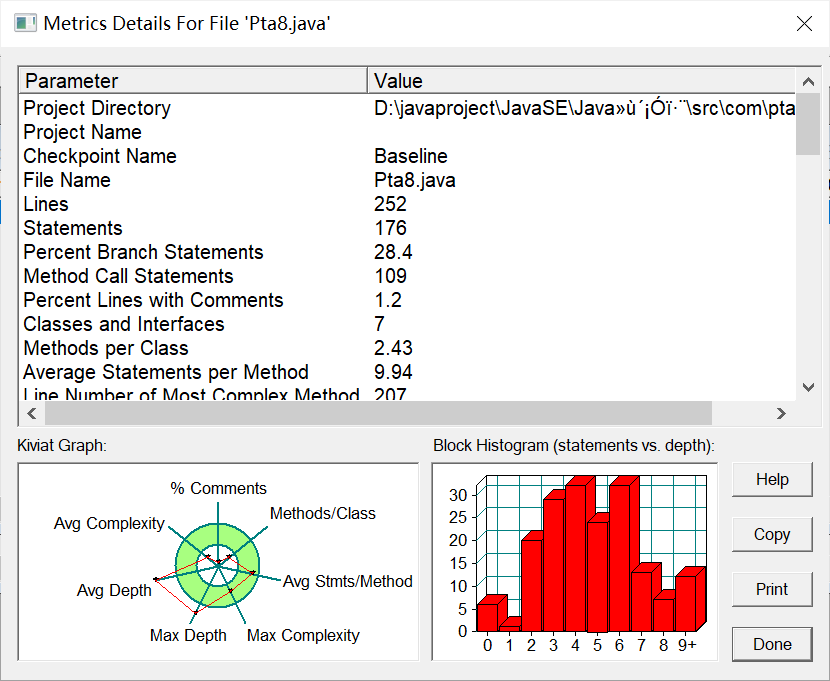Click the 28.4 percent branch value
Viewport: 830px width, 681px height.
coord(393,252)
